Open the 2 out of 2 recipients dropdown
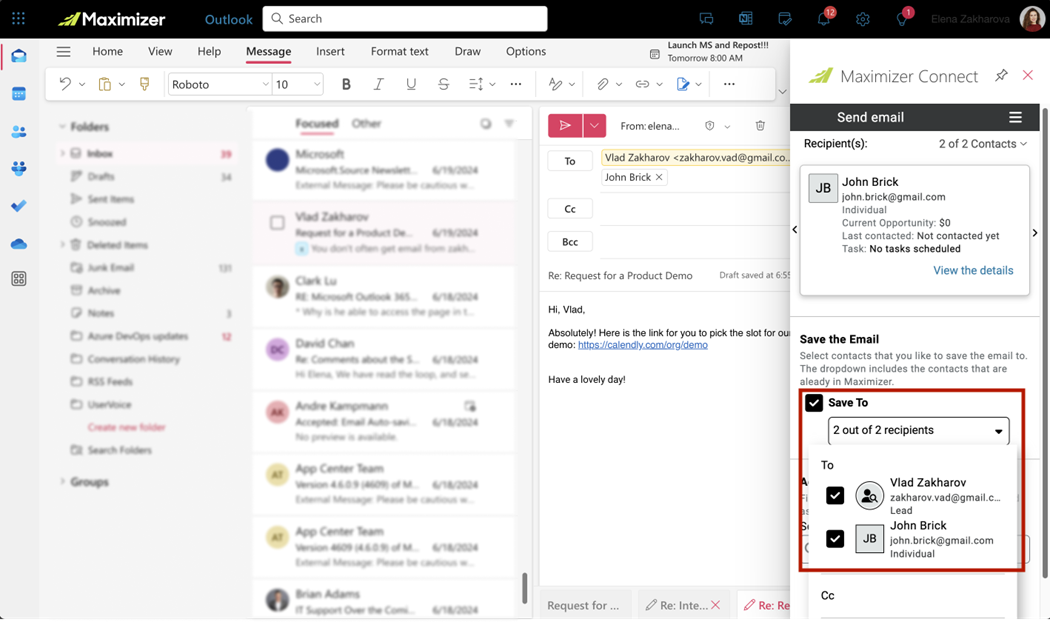 [x=918, y=431]
